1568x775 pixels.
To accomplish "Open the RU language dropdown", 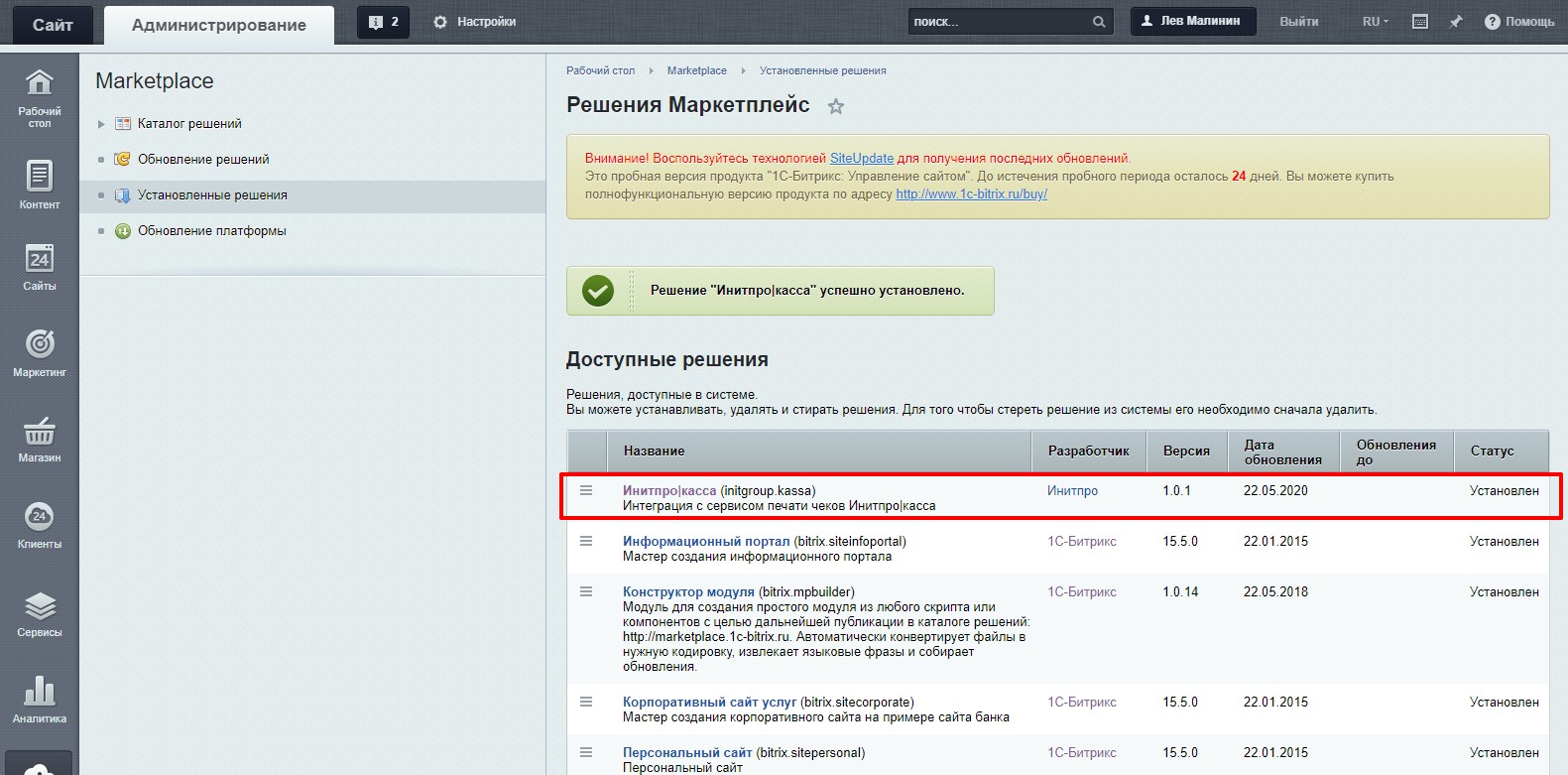I will pos(1376,22).
